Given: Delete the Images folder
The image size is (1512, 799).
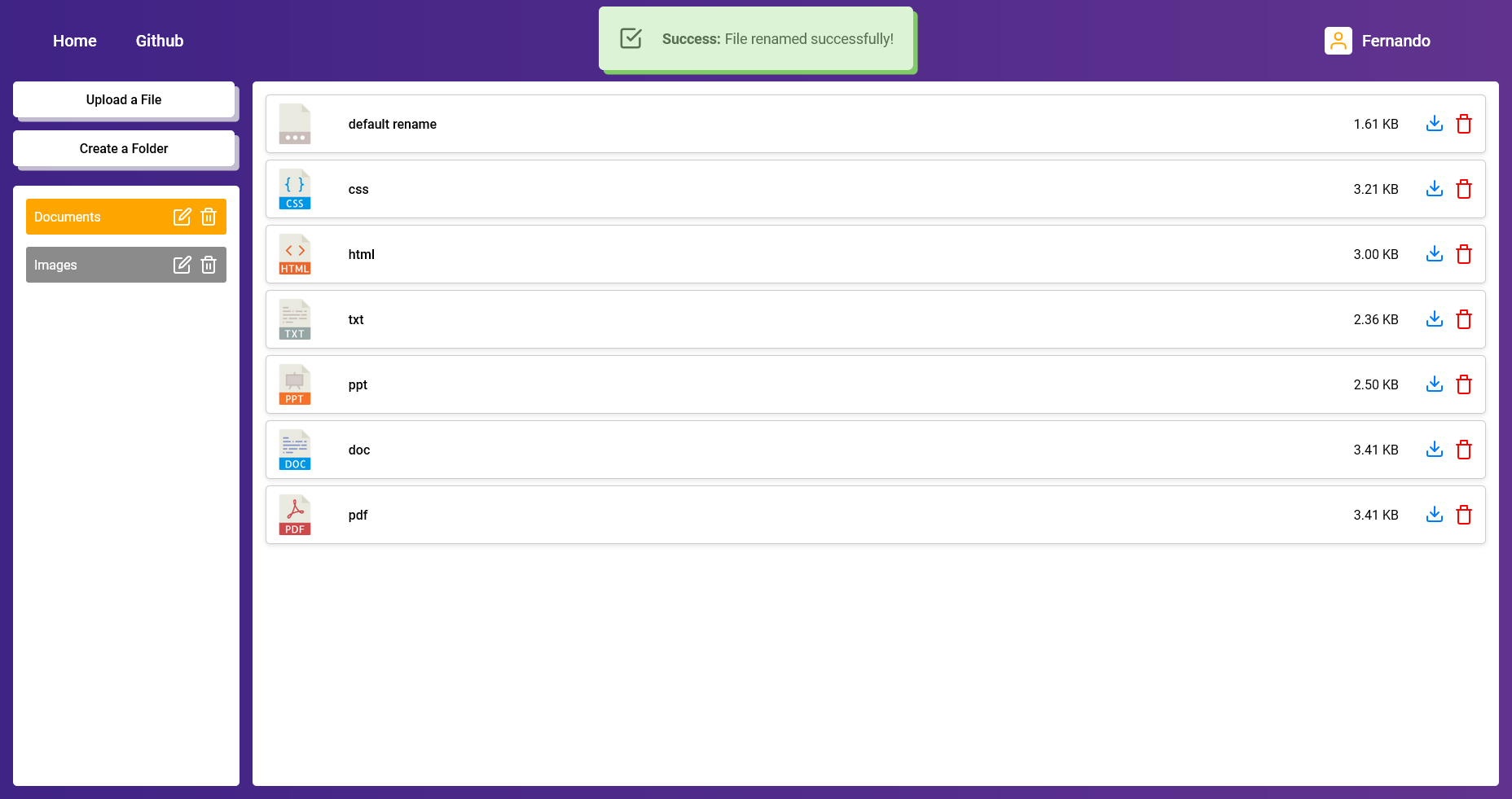Looking at the screenshot, I should pos(209,265).
